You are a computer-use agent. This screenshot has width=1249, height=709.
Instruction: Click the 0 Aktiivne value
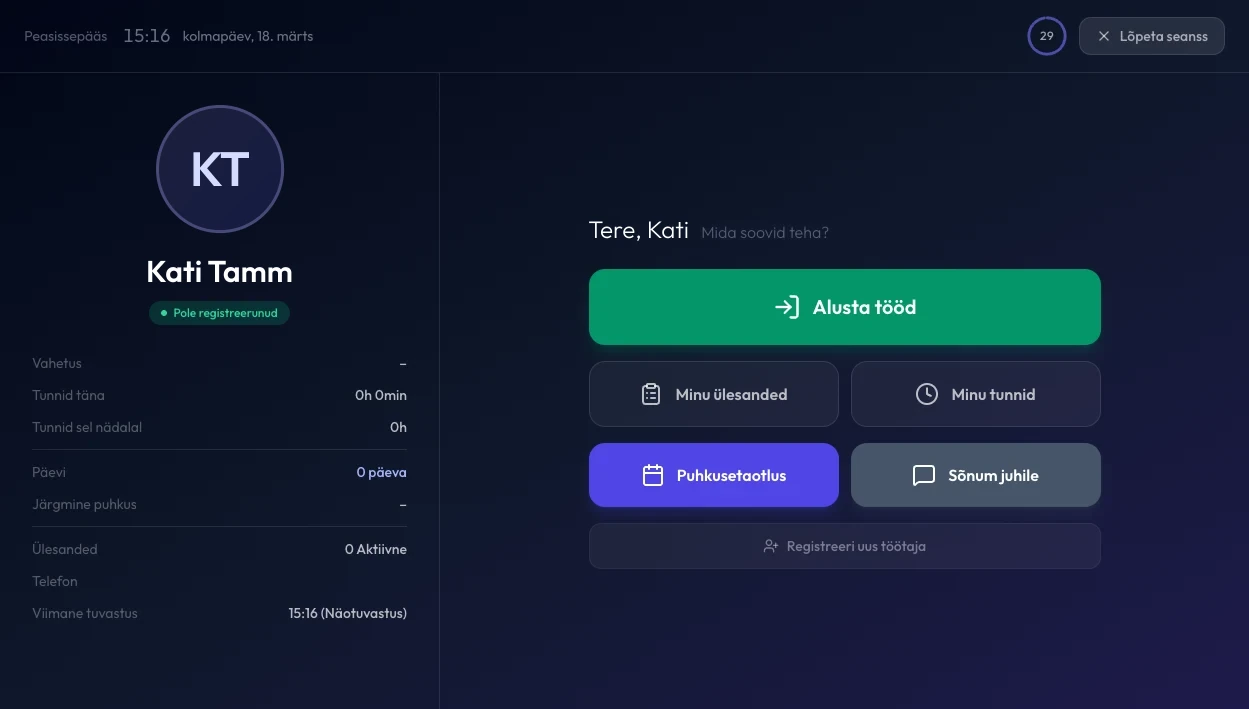pyautogui.click(x=376, y=549)
